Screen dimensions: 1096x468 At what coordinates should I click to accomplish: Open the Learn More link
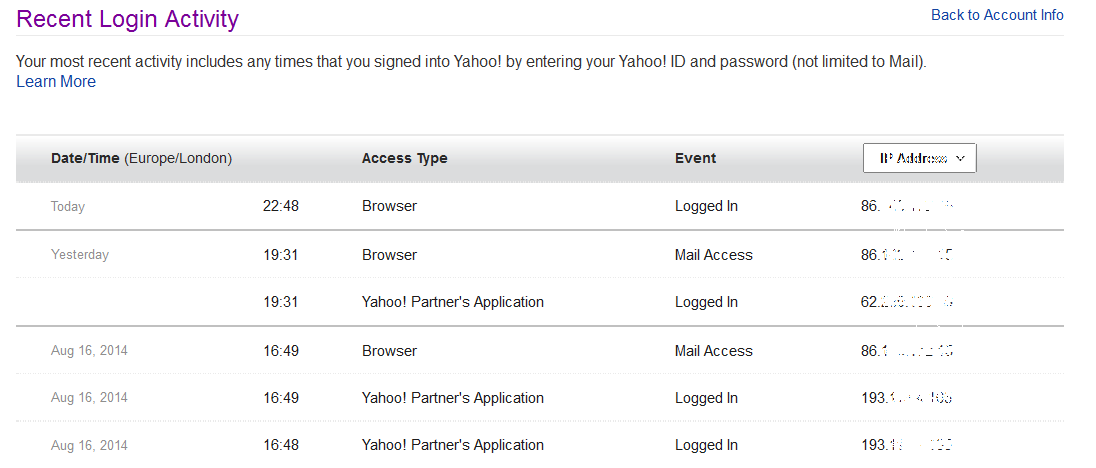[56, 82]
